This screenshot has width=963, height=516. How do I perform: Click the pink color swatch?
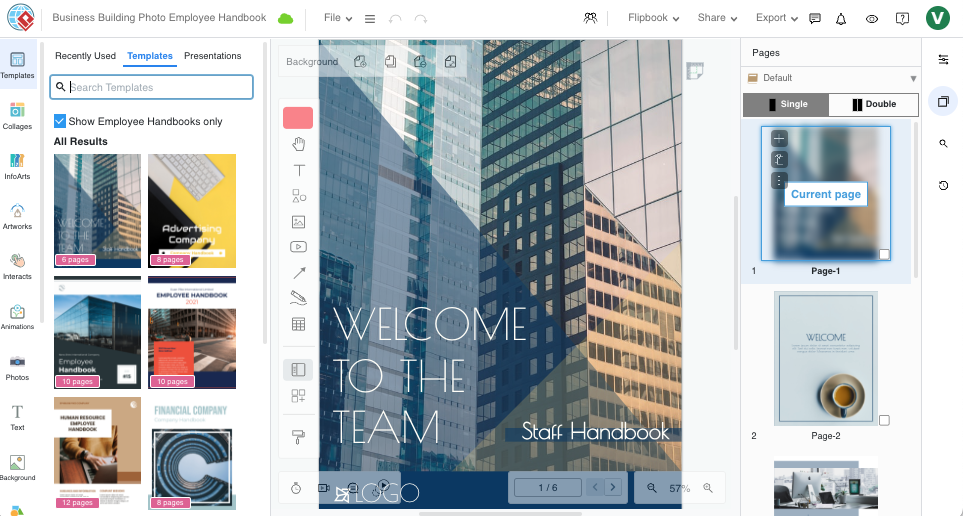tap(298, 118)
